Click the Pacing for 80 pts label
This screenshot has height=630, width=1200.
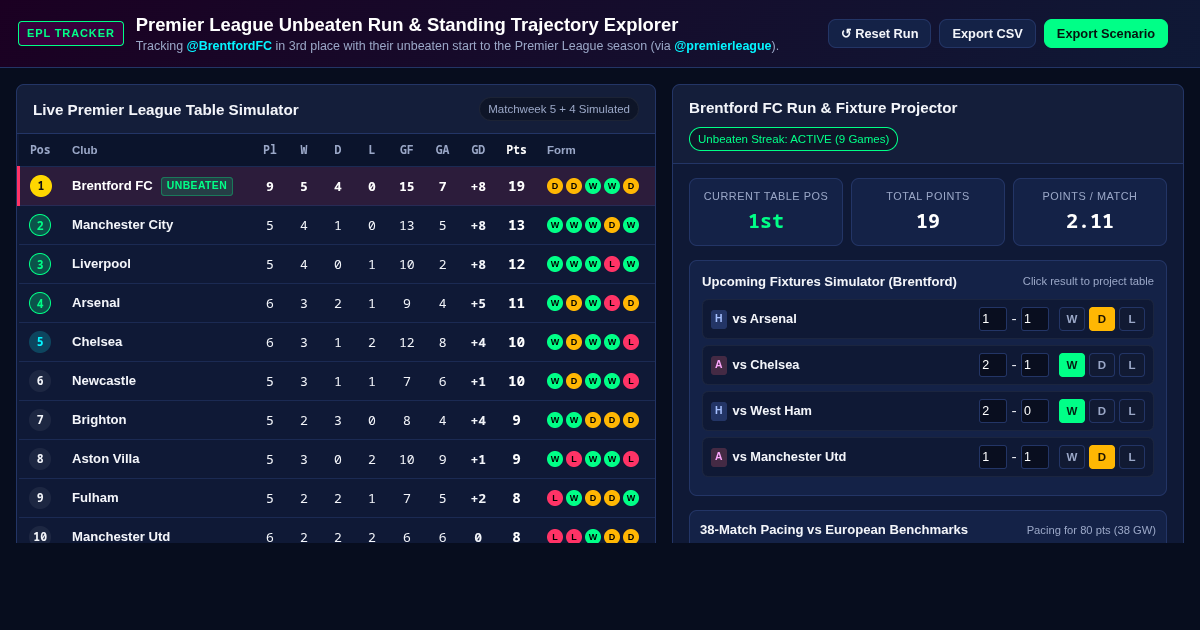pos(1091,530)
